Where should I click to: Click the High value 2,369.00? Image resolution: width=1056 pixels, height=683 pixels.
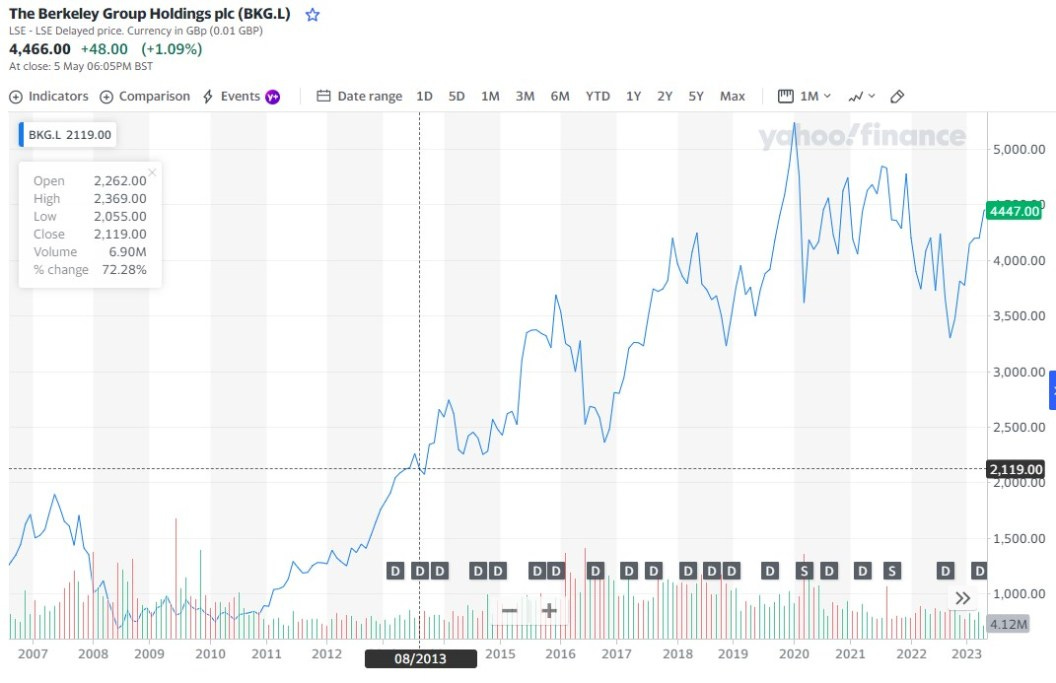120,198
